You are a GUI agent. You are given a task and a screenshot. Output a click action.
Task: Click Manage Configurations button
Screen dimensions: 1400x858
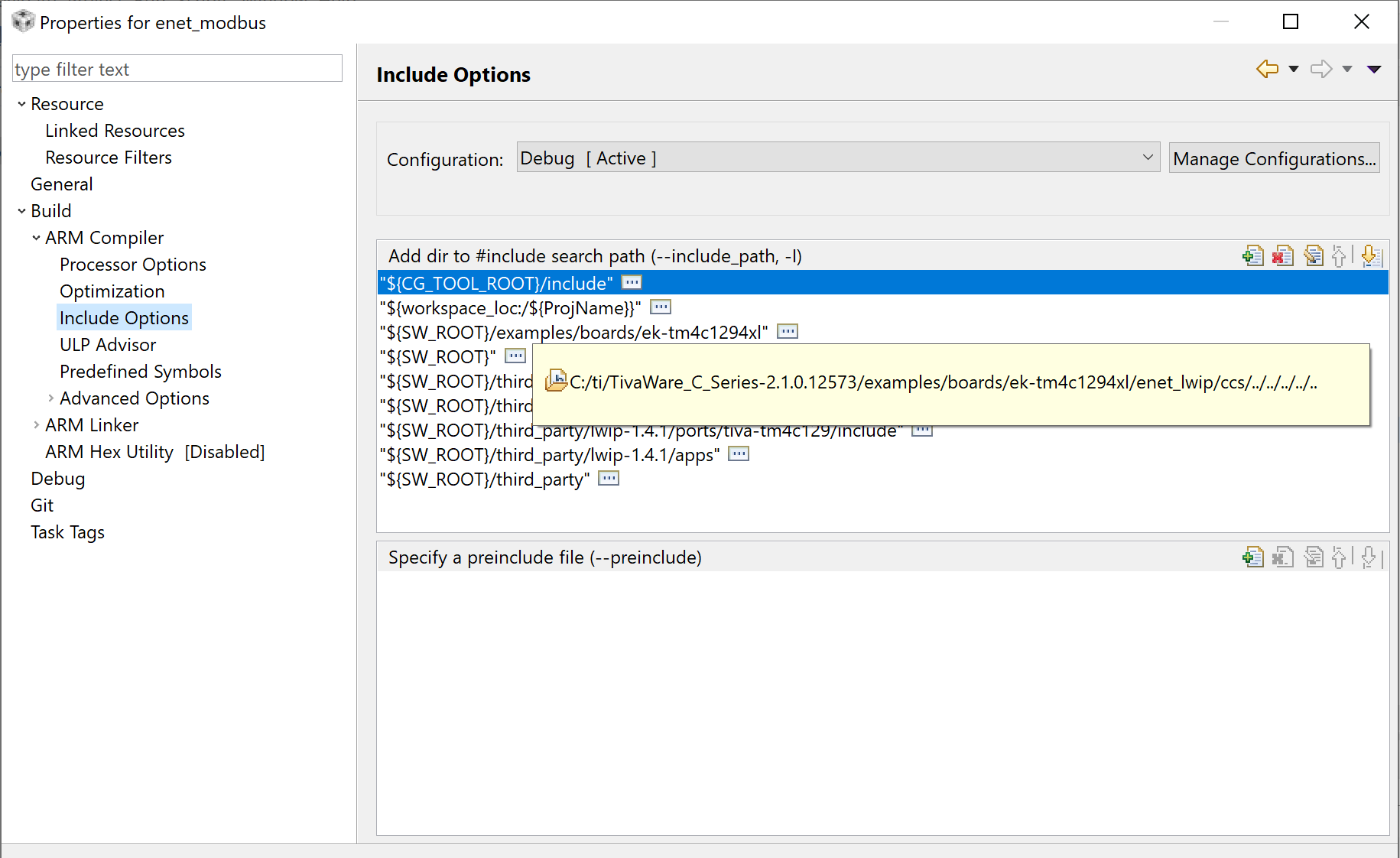tap(1274, 158)
